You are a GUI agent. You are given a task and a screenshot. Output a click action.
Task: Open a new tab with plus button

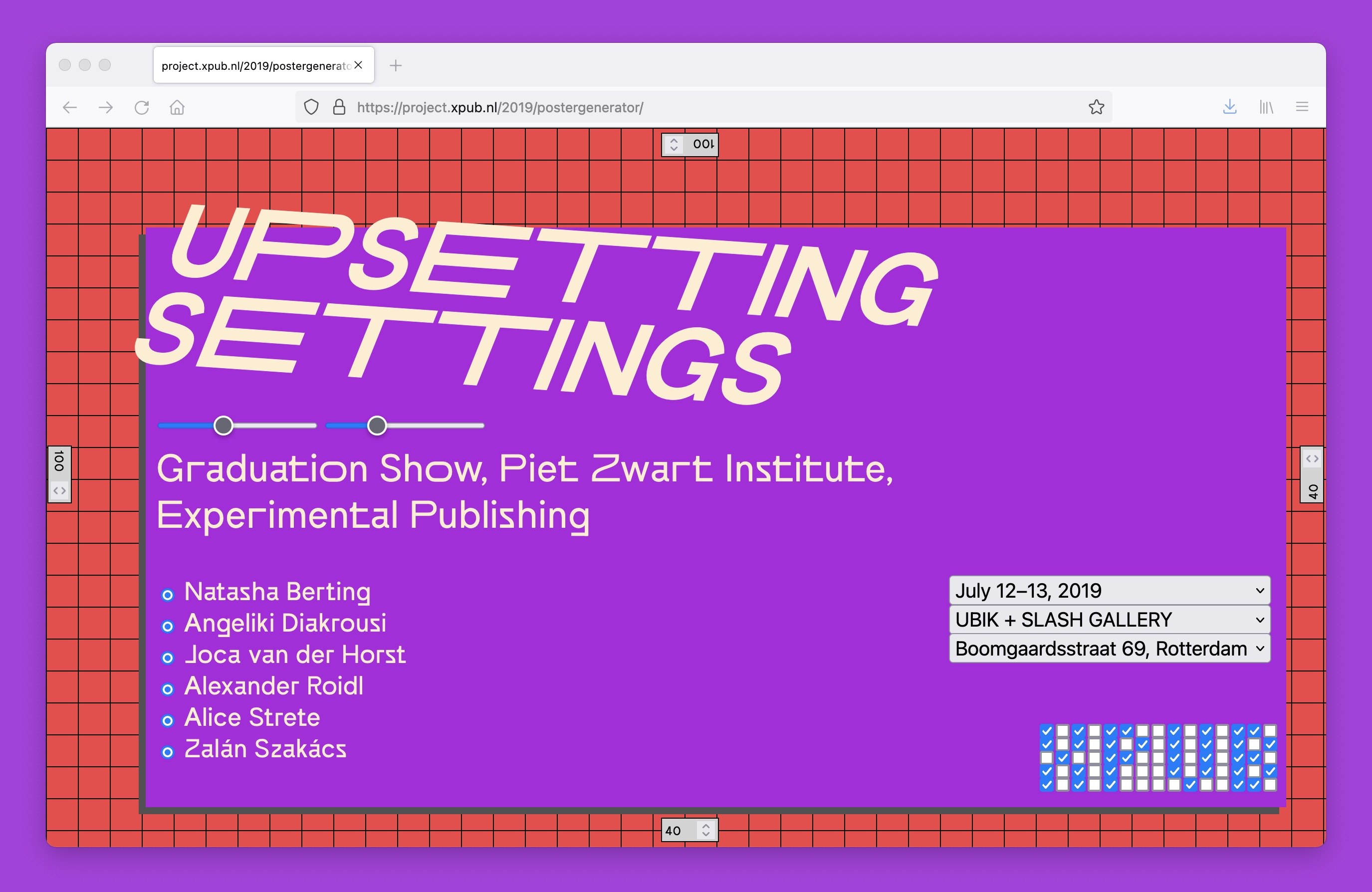(396, 66)
